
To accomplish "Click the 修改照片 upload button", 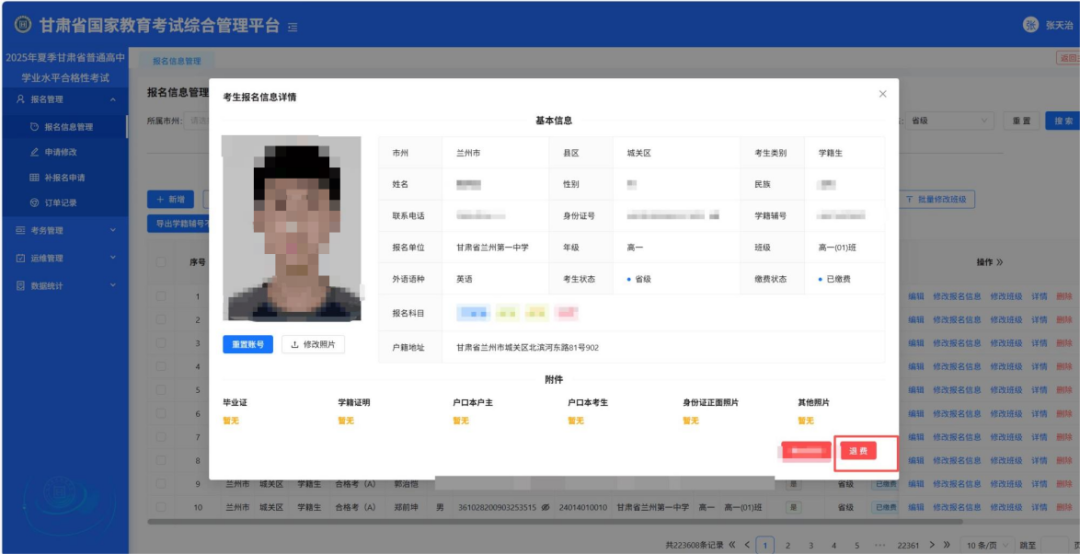I will pos(313,344).
